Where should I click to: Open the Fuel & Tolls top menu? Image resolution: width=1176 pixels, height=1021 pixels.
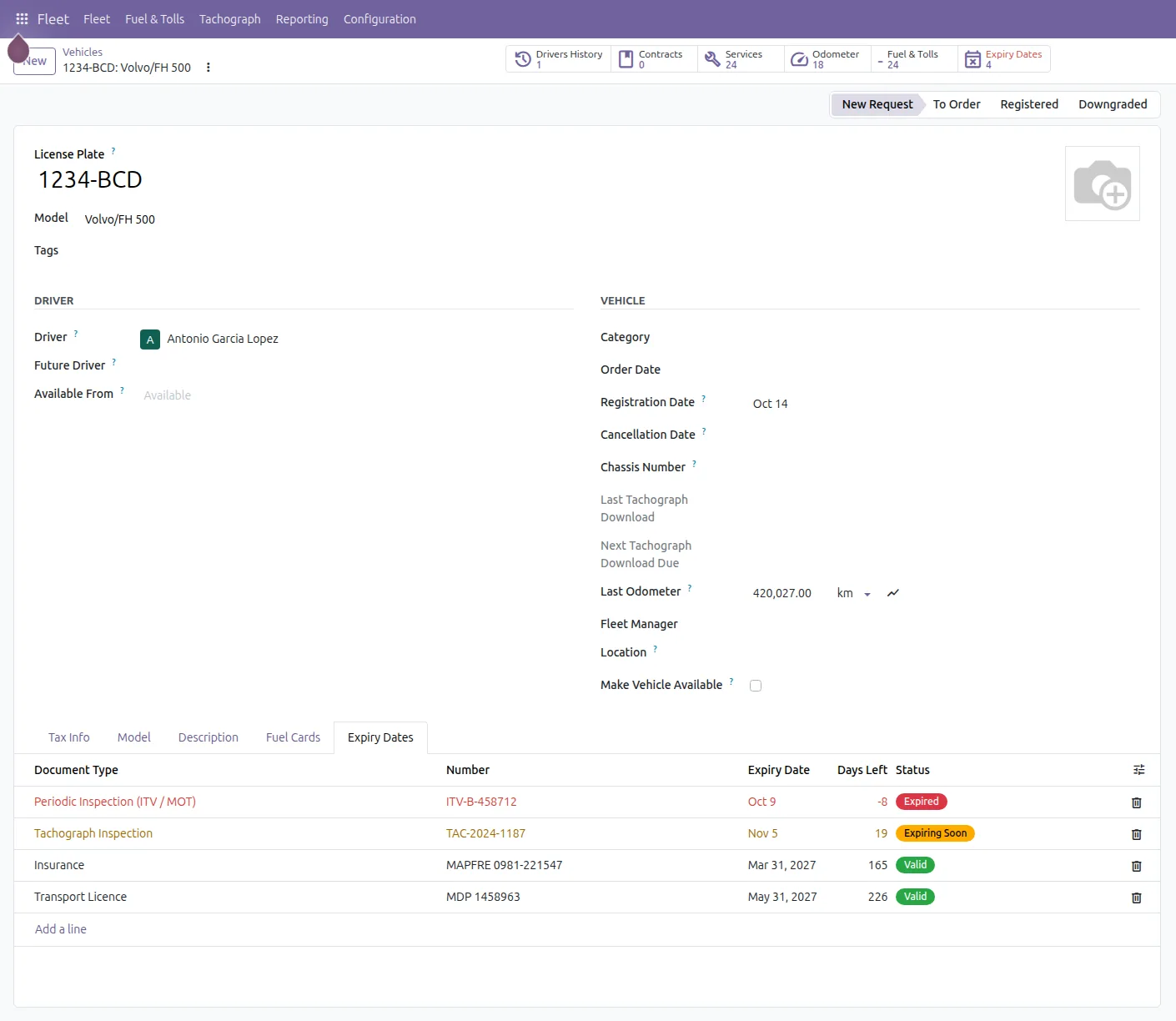coord(154,19)
